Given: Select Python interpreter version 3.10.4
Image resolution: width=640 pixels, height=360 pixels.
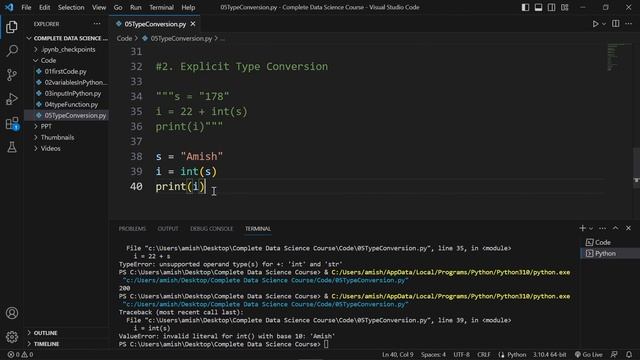Looking at the screenshot, I should [x=549, y=355].
